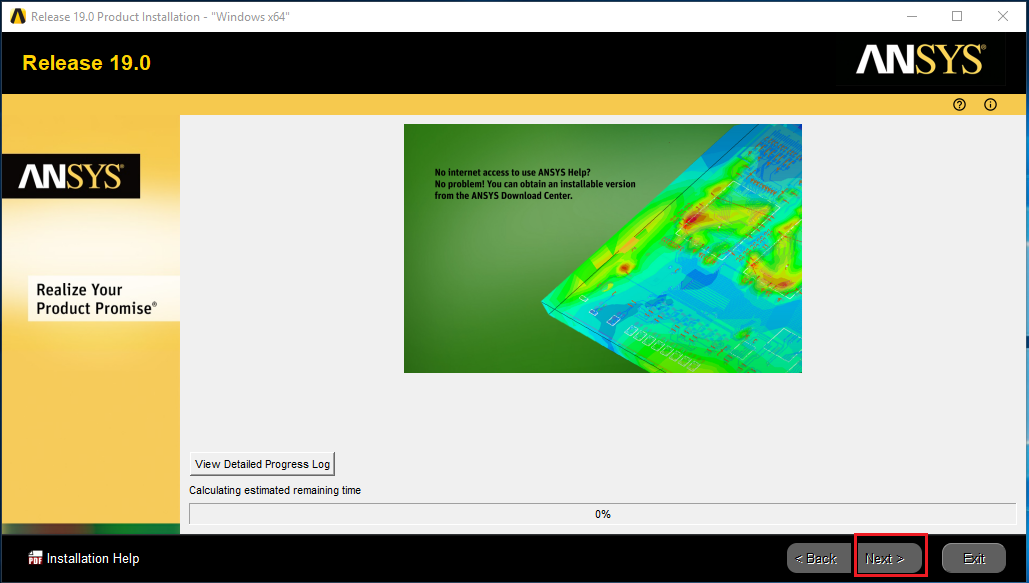Click the 'Release 19.0' header text

coord(87,63)
